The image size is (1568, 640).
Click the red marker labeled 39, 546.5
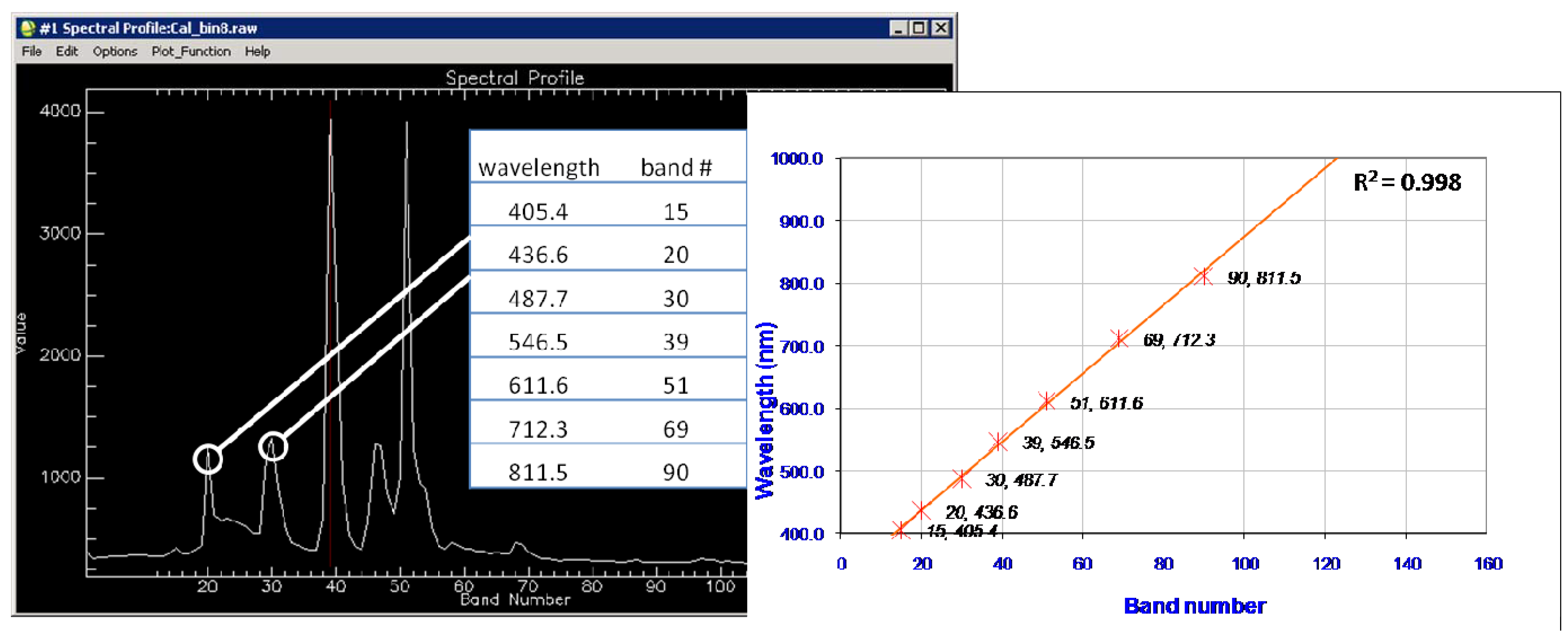(998, 442)
